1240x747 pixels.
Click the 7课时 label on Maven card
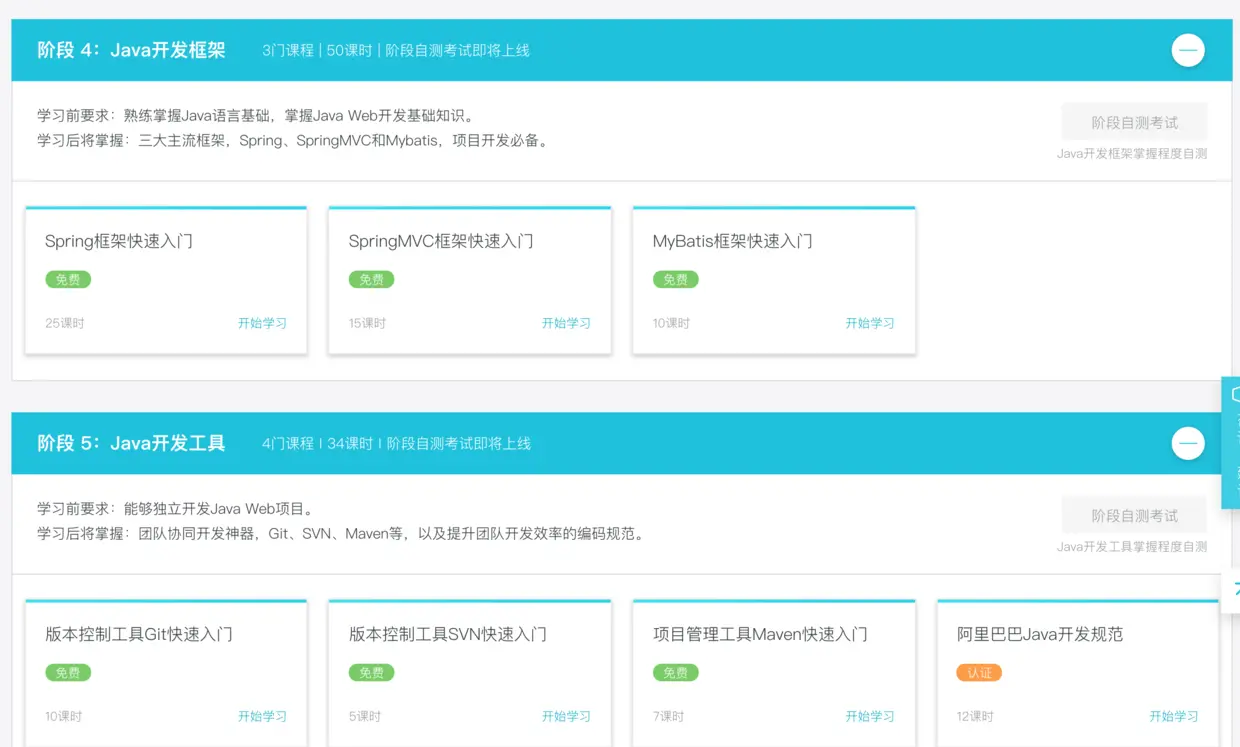coord(669,716)
